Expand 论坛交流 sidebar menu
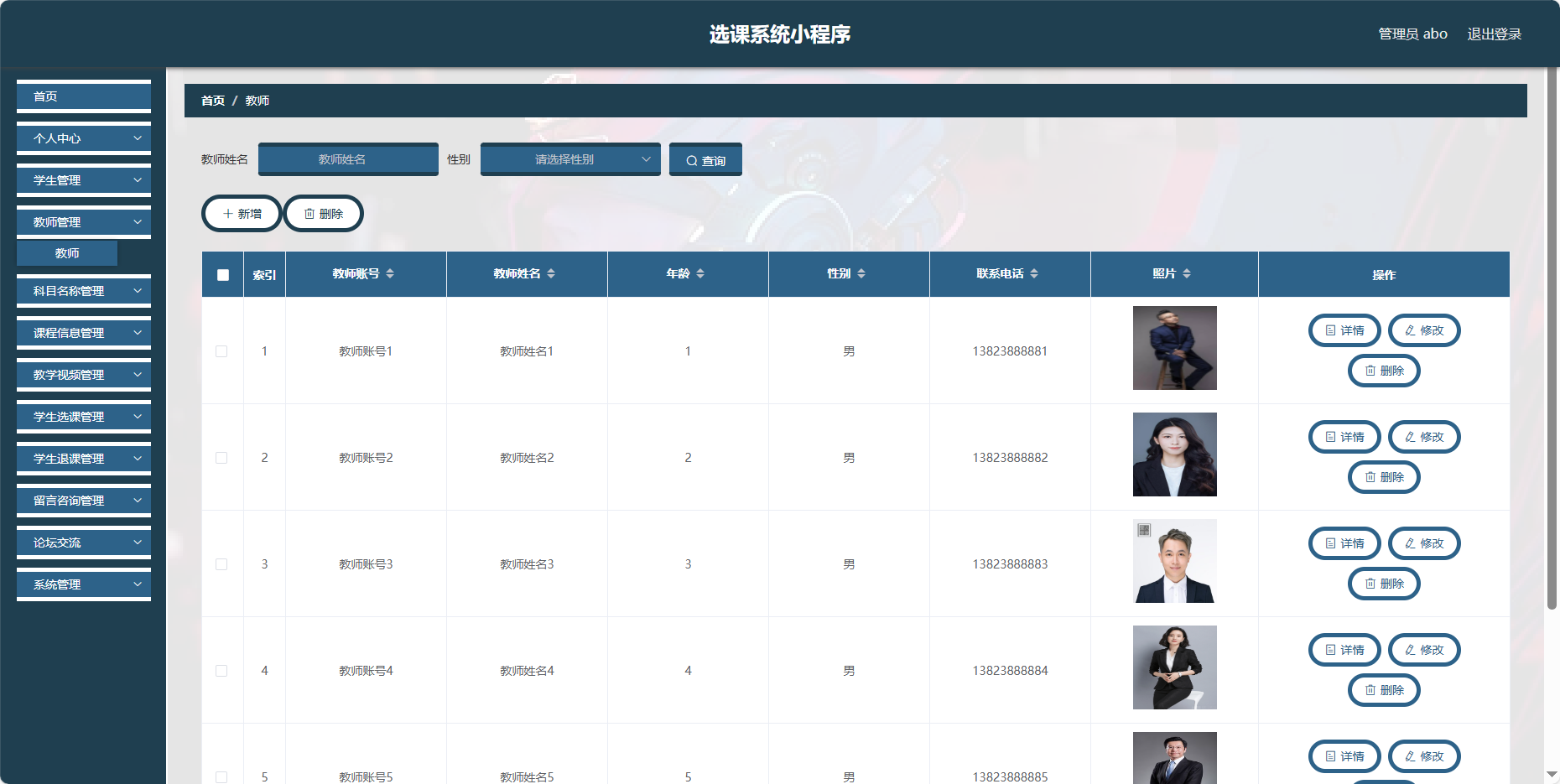Viewport: 1560px width, 784px height. point(84,543)
